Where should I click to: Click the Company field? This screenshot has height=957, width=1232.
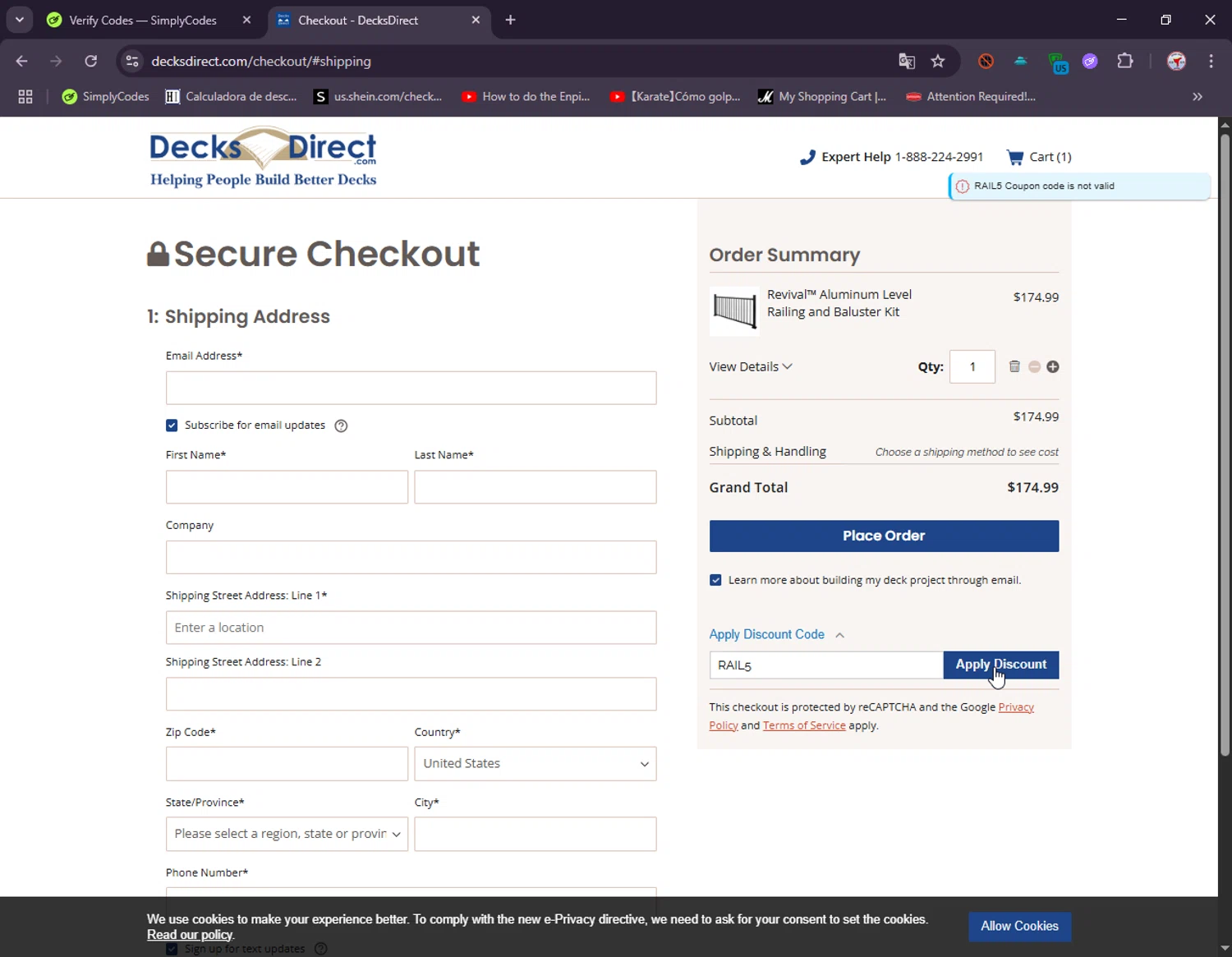coord(411,557)
